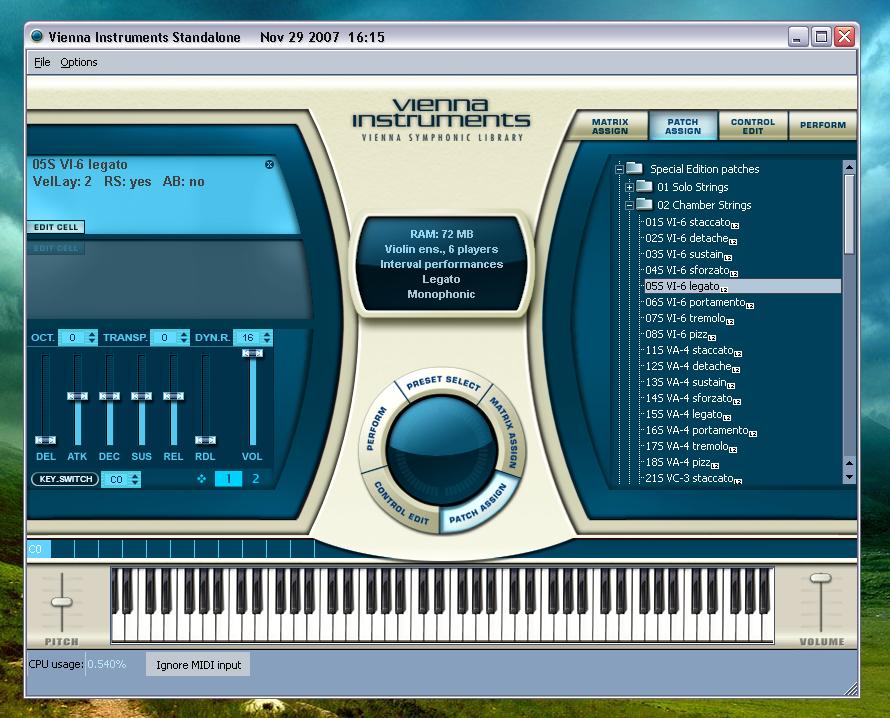Select patch 02S VI-6 detache

click(691, 238)
